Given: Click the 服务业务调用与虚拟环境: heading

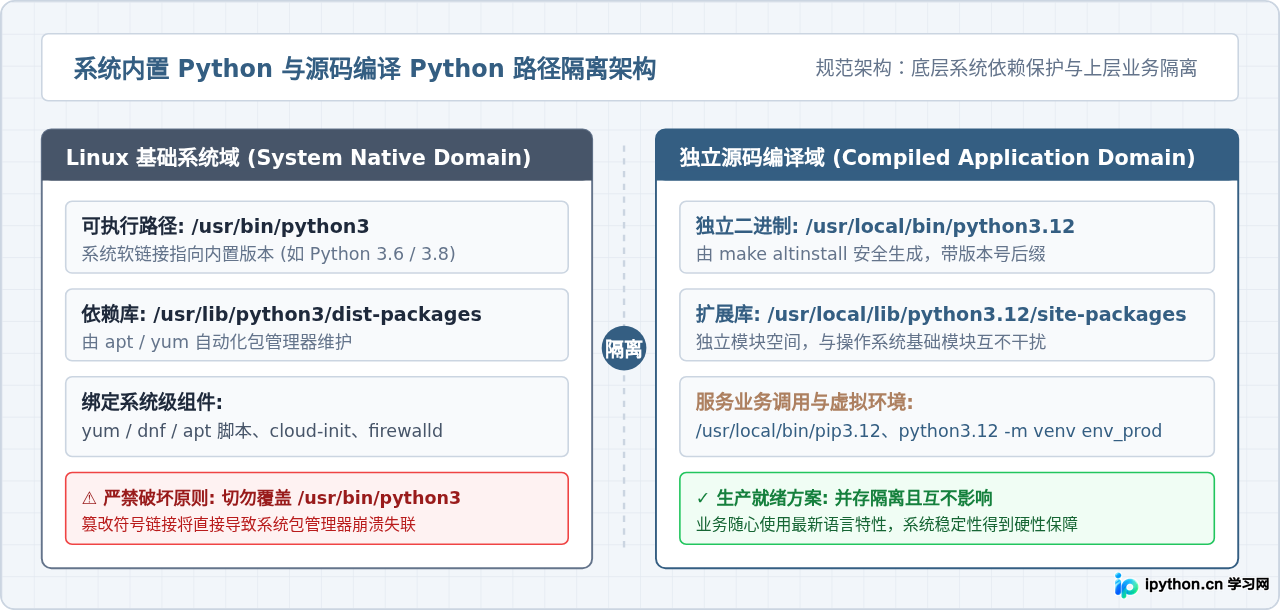Looking at the screenshot, I should tap(805, 402).
